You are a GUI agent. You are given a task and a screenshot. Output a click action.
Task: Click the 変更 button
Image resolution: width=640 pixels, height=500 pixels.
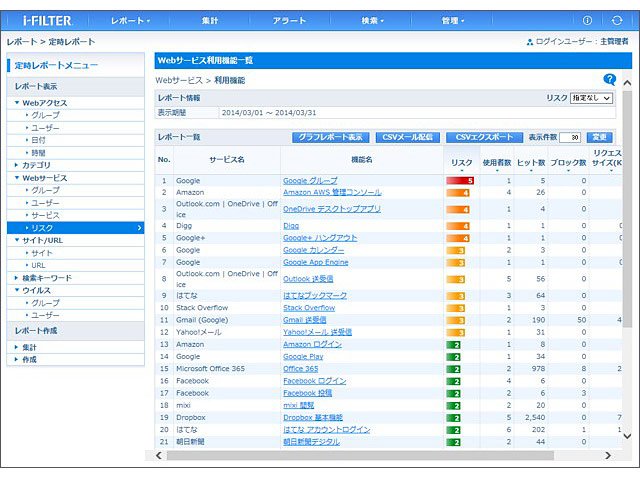point(600,138)
